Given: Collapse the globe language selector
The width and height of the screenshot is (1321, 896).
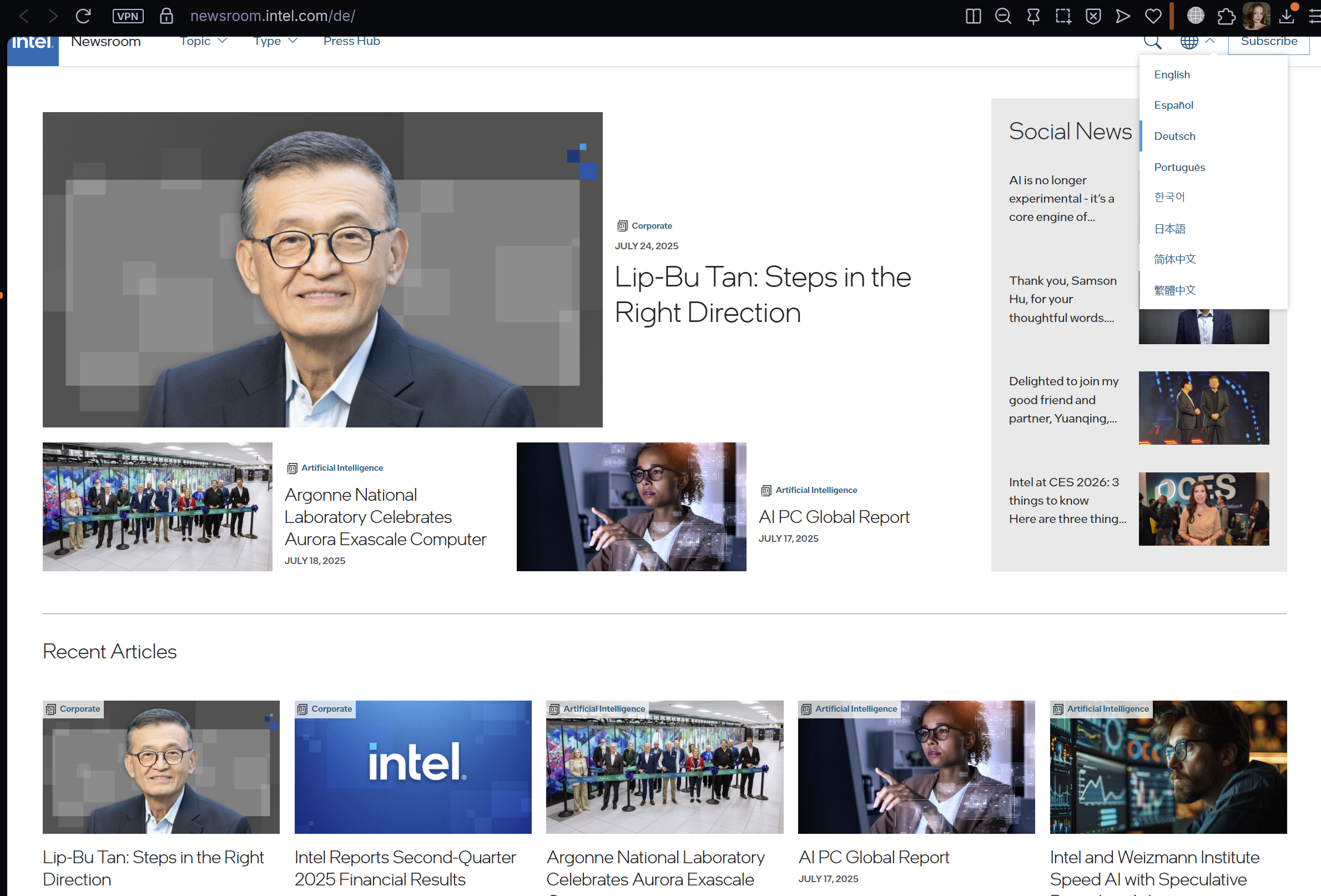Looking at the screenshot, I should coord(1197,42).
